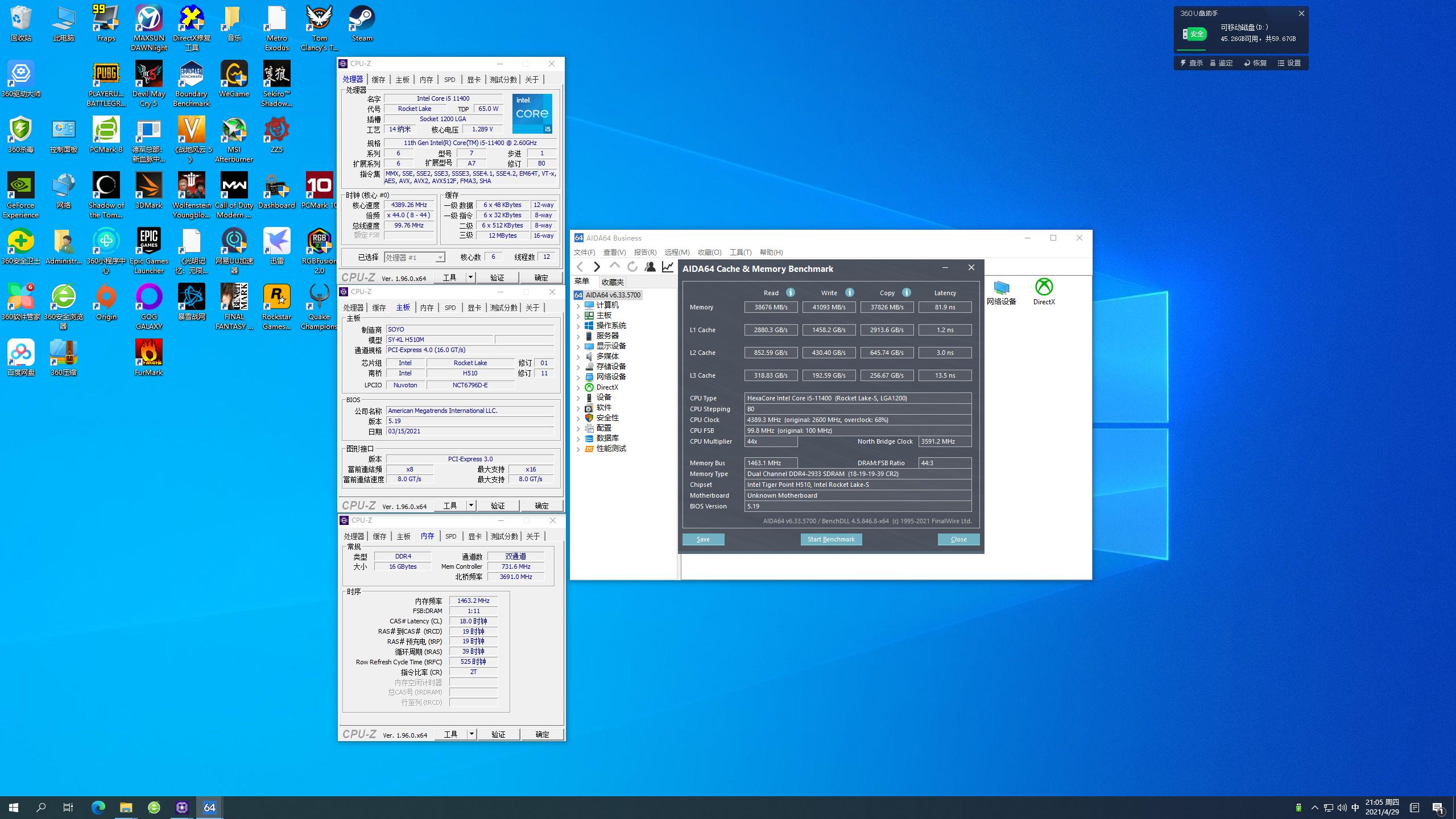
Task: Switch to 缓存 tab in top CPU-Z
Action: (378, 80)
